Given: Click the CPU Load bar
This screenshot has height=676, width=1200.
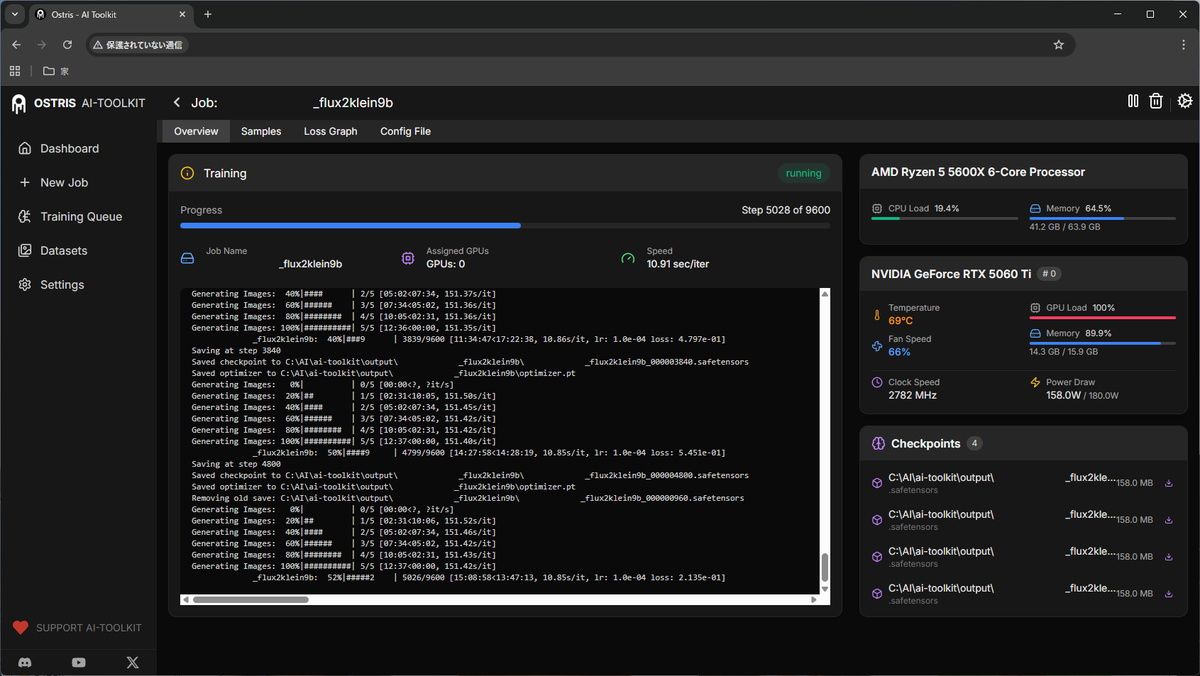Looking at the screenshot, I should (x=945, y=218).
